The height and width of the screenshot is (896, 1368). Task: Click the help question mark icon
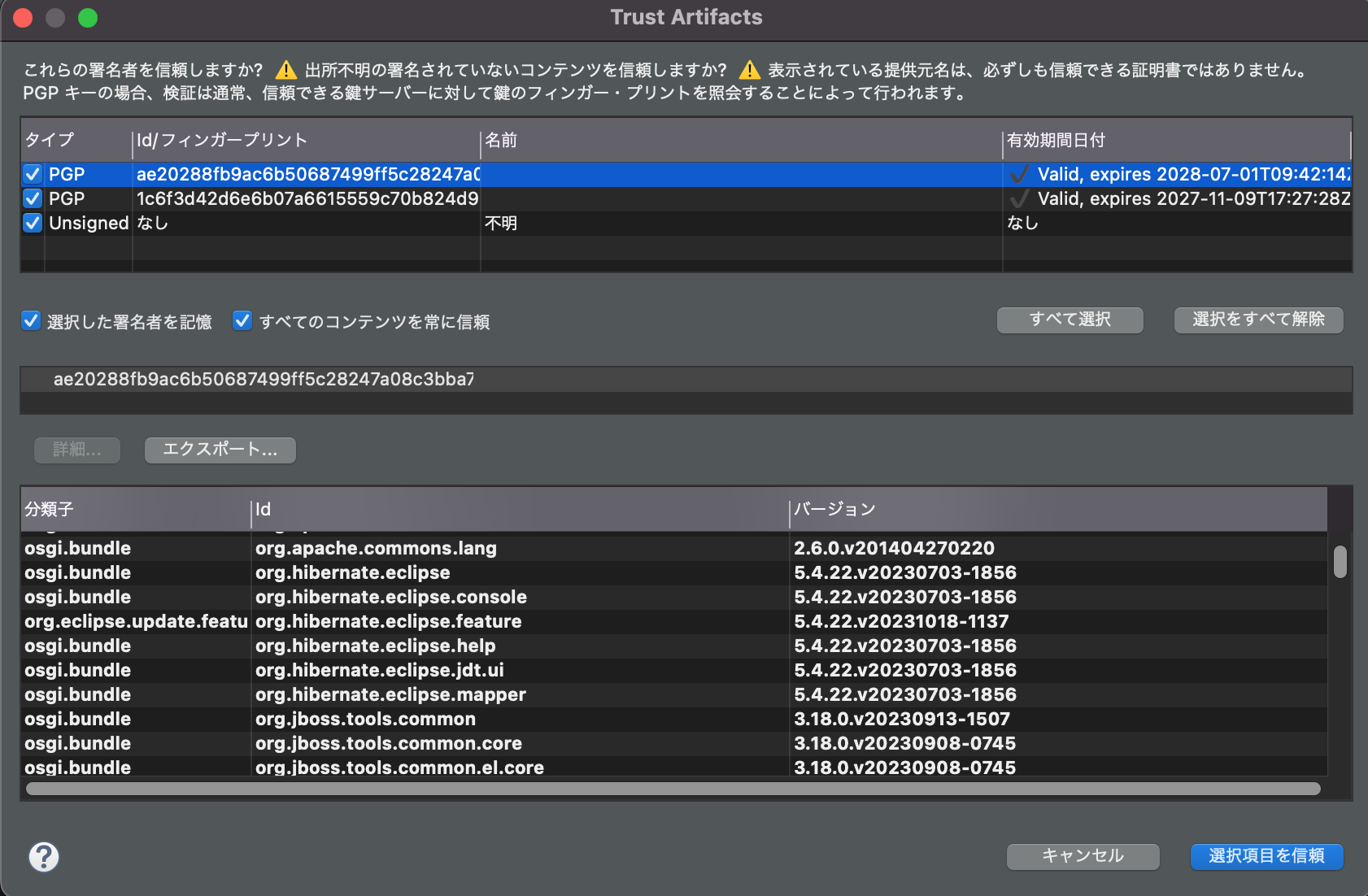tap(45, 857)
